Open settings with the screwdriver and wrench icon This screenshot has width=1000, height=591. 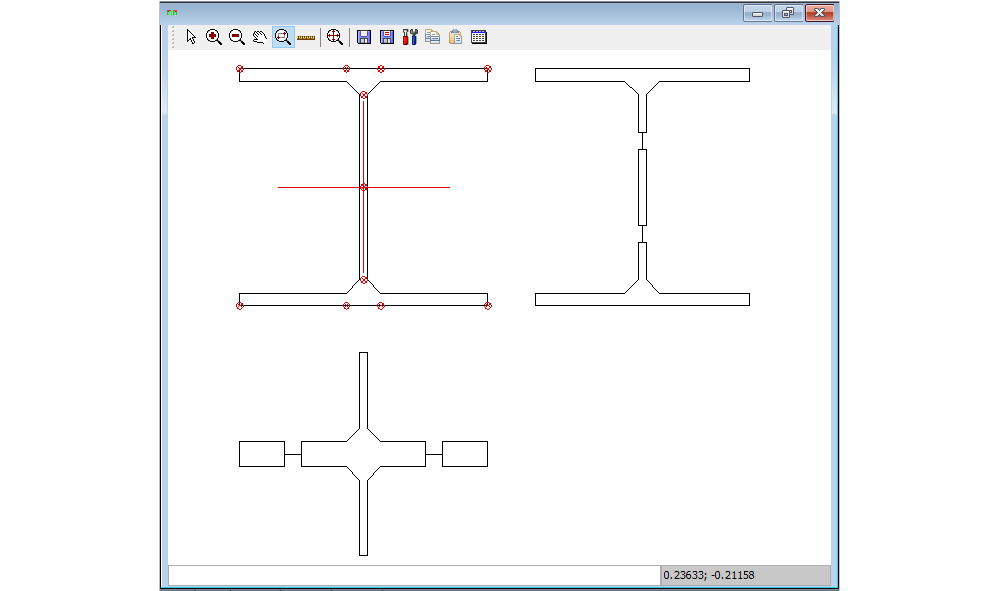point(409,37)
